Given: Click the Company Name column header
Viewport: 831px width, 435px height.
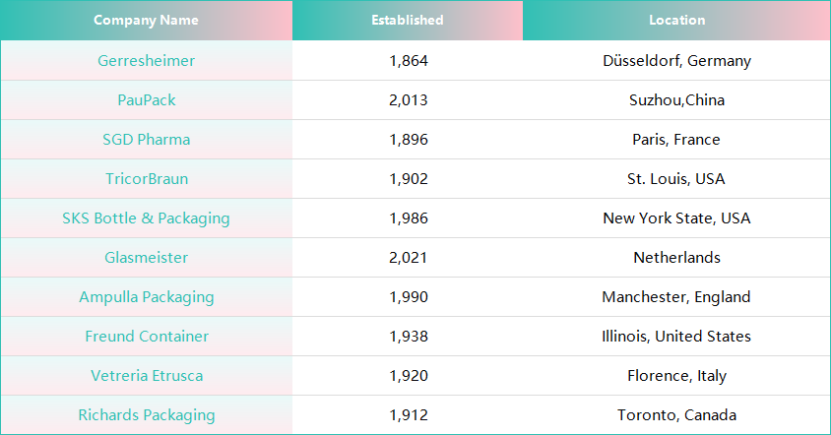Looking at the screenshot, I should click(146, 20).
